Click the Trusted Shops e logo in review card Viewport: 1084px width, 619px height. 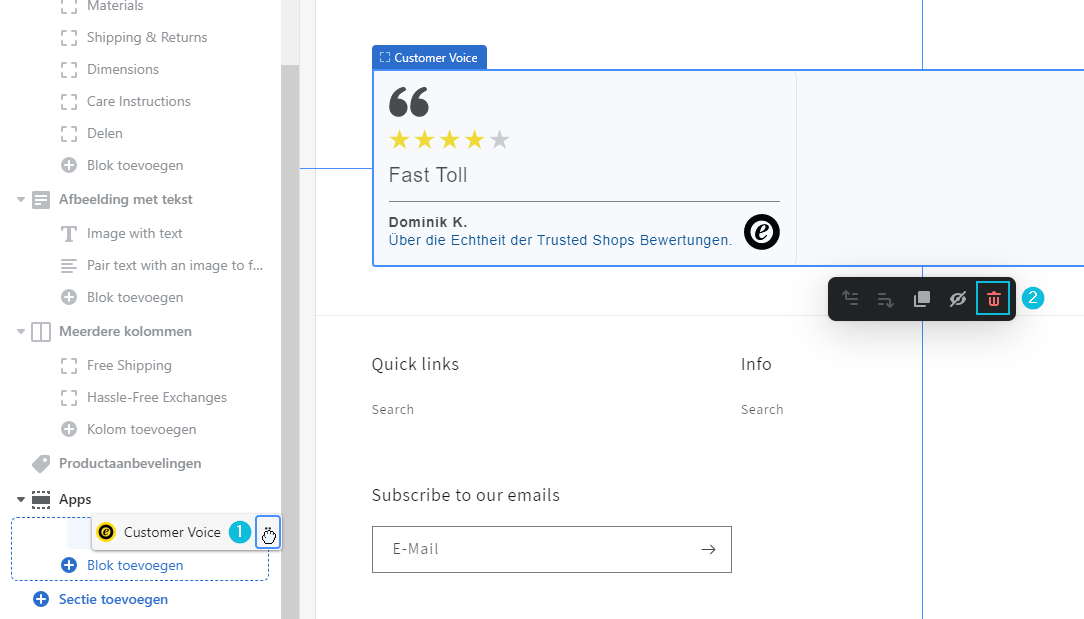tap(762, 232)
